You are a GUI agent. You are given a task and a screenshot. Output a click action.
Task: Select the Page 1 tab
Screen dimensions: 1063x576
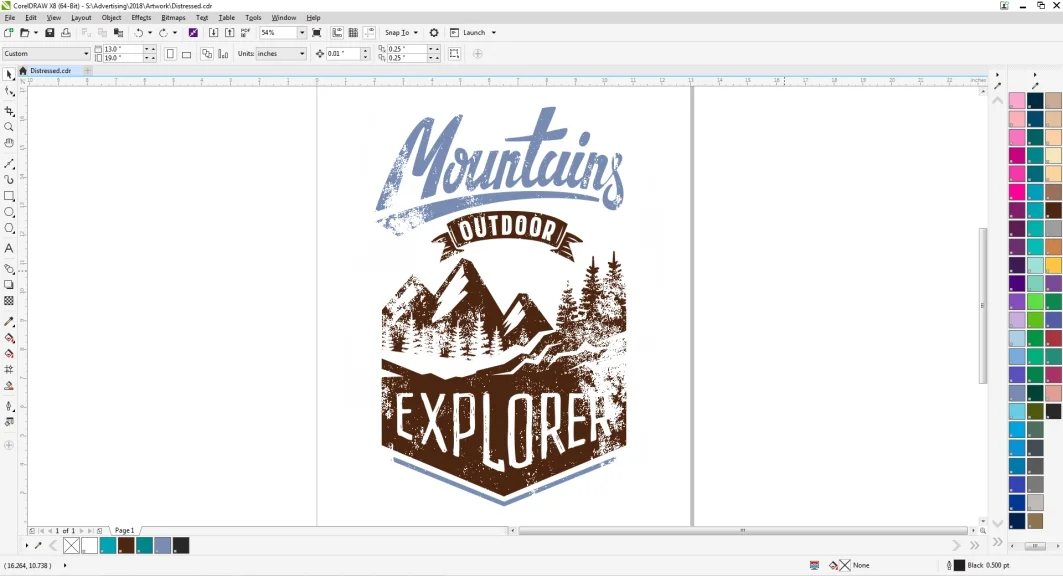point(124,531)
